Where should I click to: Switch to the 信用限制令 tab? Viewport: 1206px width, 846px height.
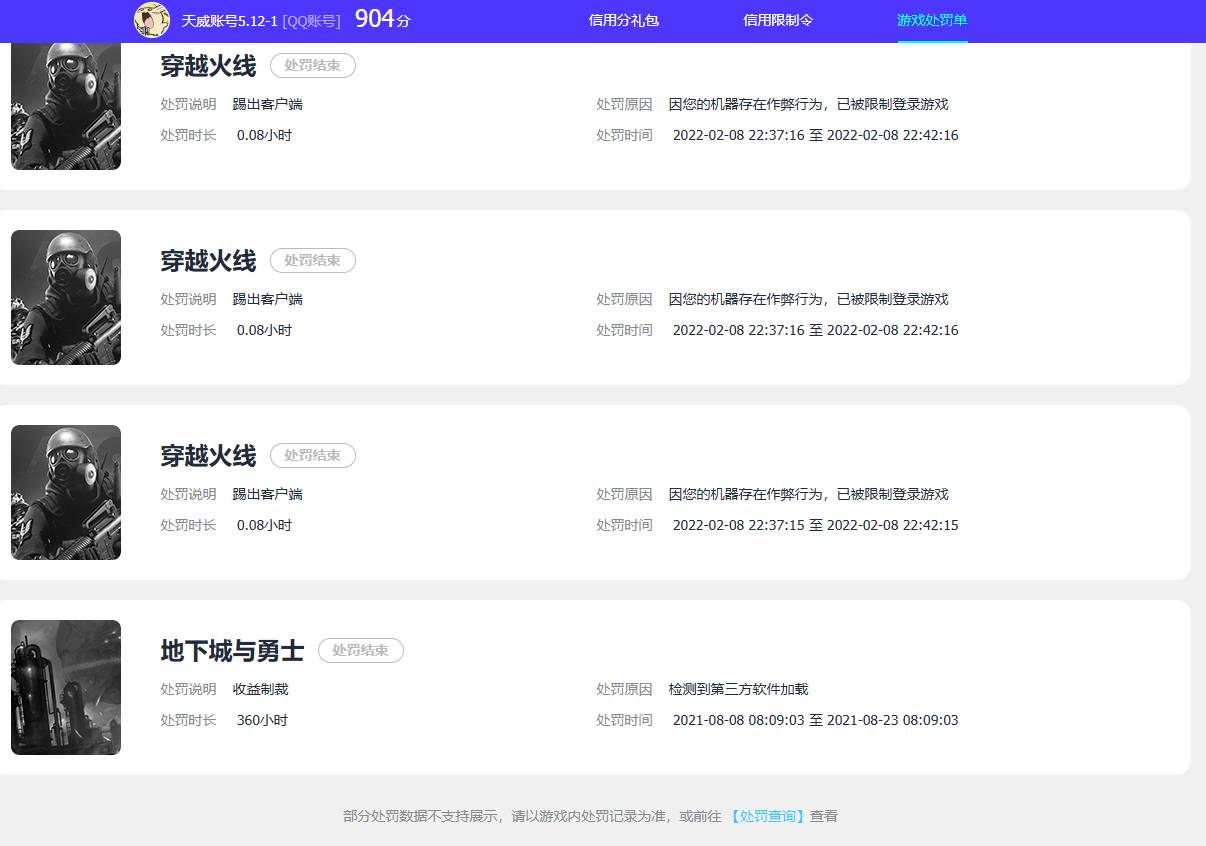(x=778, y=20)
